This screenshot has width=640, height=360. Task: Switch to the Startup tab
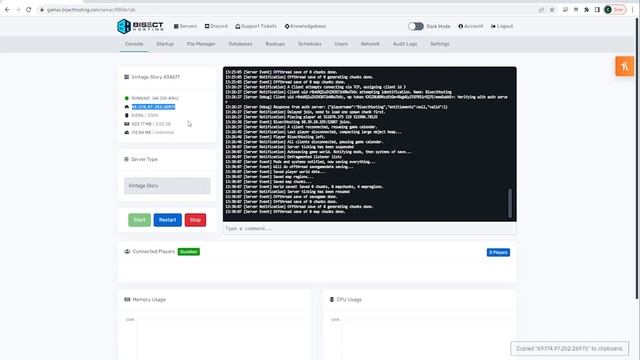[165, 44]
